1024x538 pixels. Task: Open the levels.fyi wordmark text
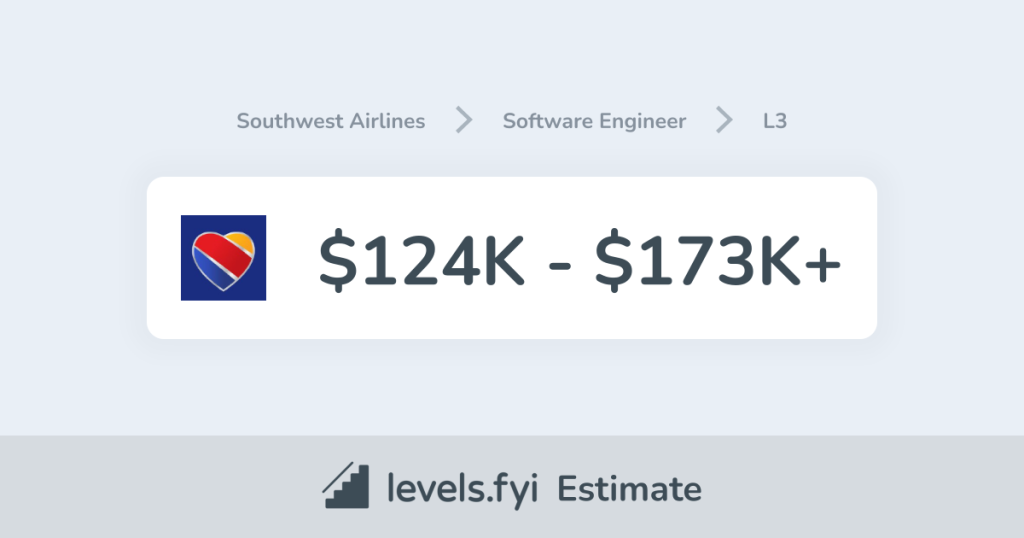[461, 489]
